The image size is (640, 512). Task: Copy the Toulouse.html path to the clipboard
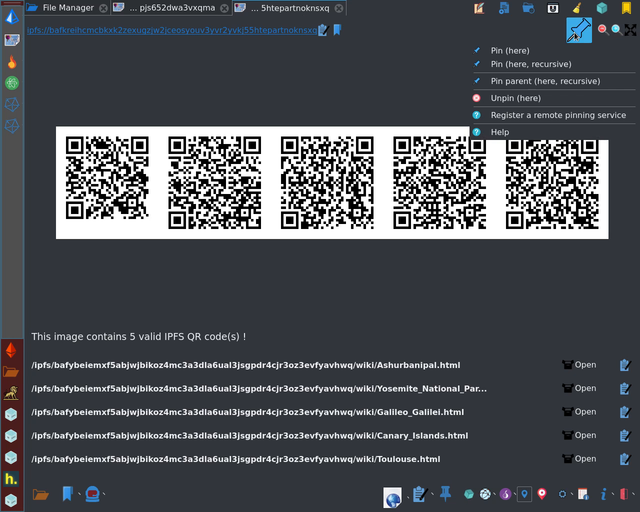625,459
